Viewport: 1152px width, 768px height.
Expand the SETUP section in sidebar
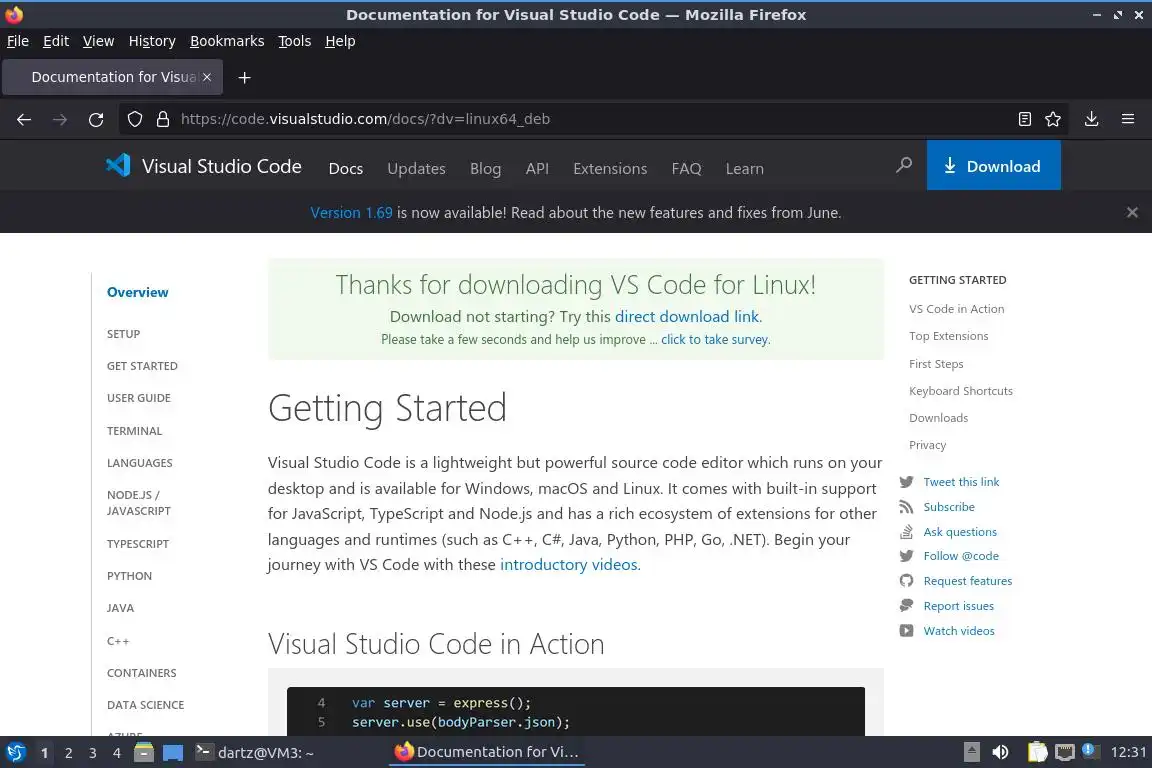pos(123,334)
